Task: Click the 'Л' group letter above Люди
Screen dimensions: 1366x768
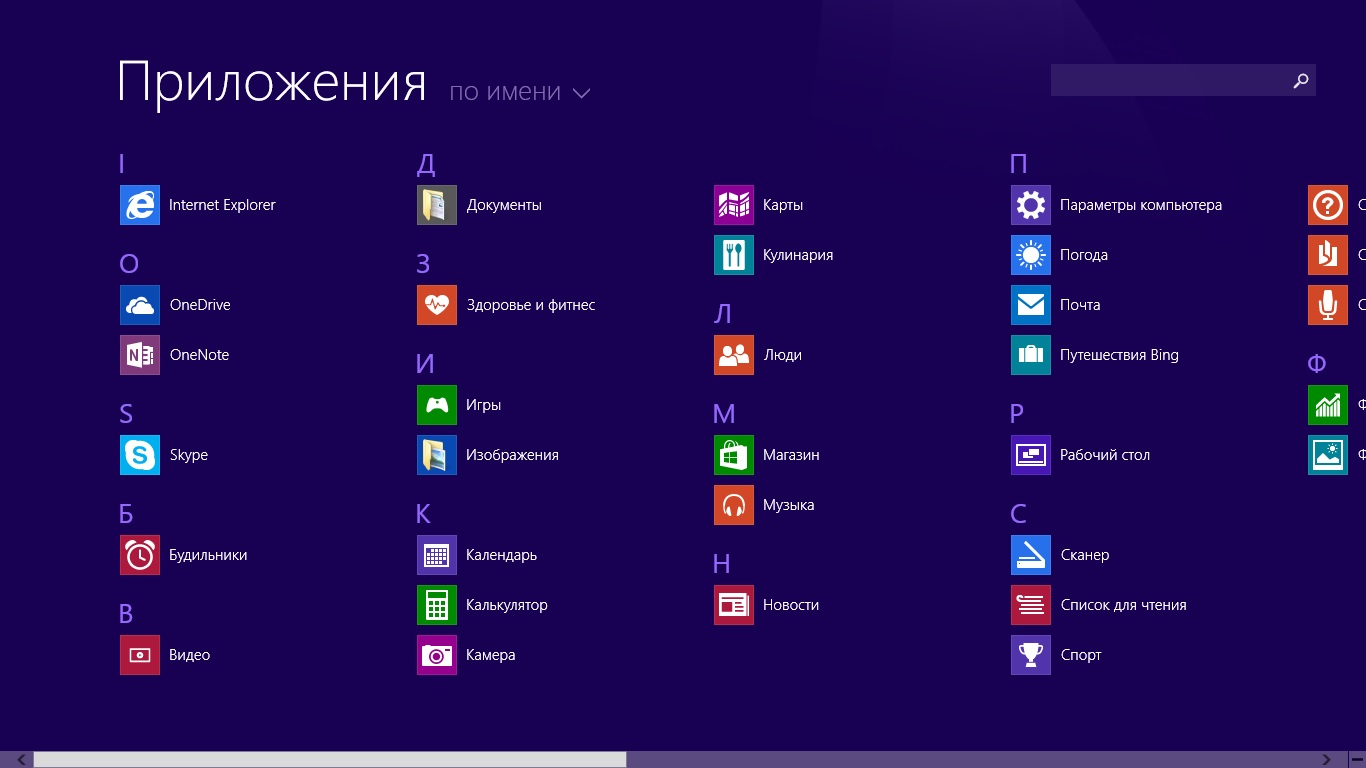Action: 723,314
